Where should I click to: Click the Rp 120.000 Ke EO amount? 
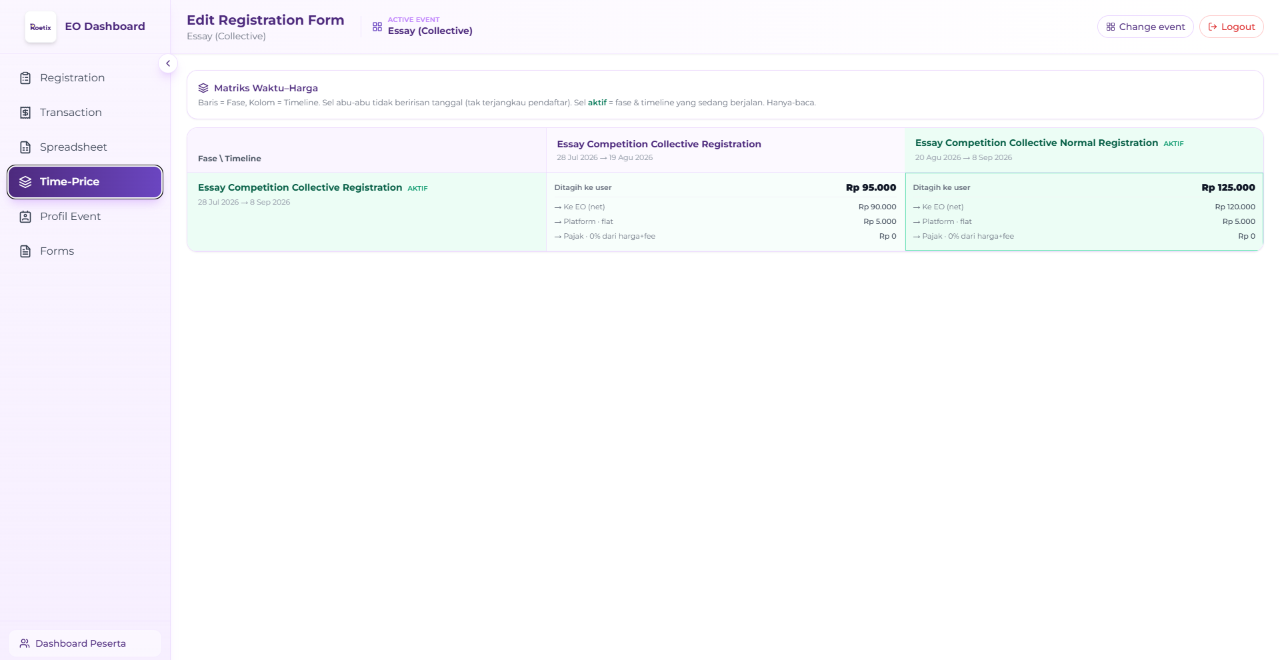pos(1235,207)
